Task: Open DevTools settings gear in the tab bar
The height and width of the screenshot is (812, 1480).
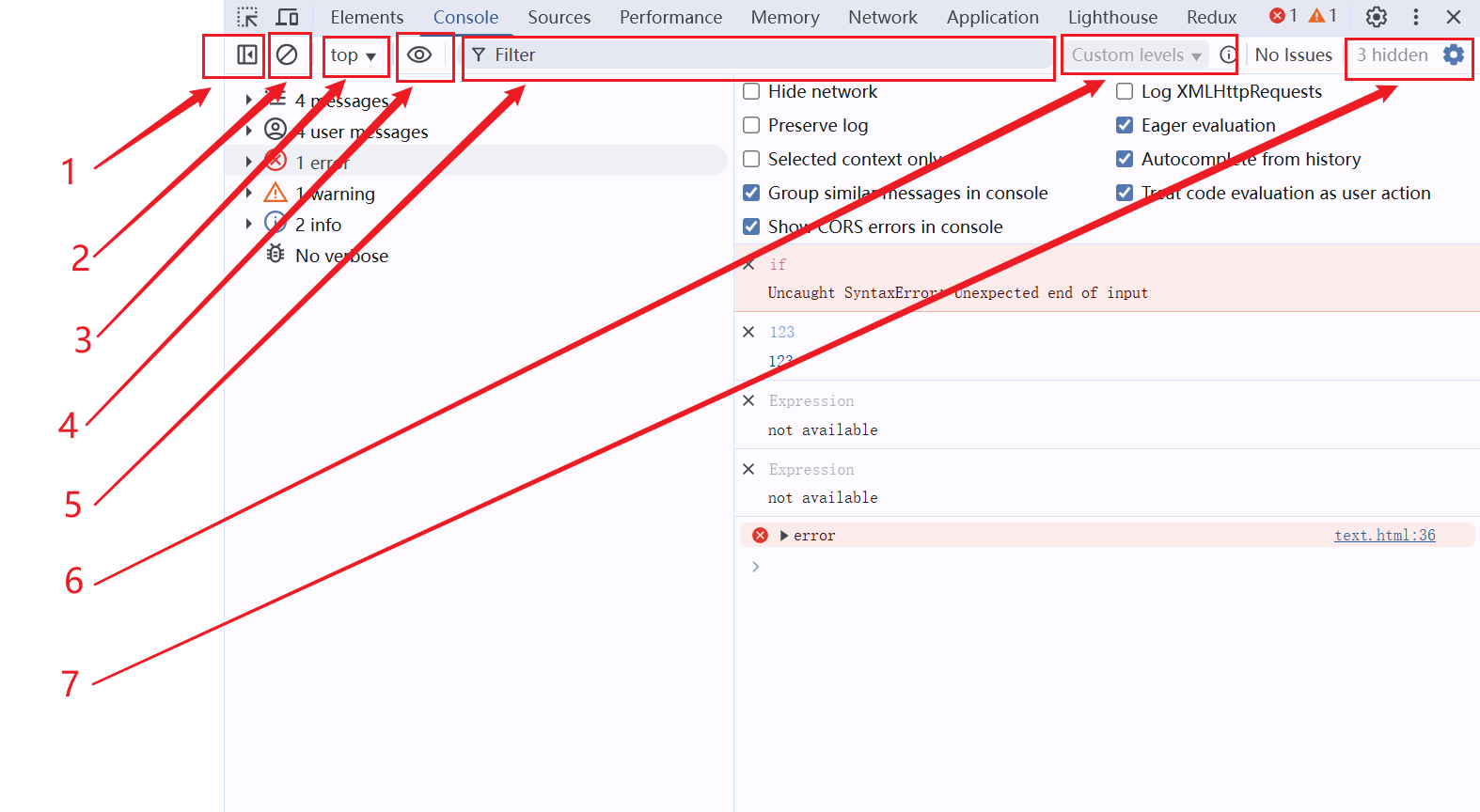Action: pyautogui.click(x=1377, y=17)
